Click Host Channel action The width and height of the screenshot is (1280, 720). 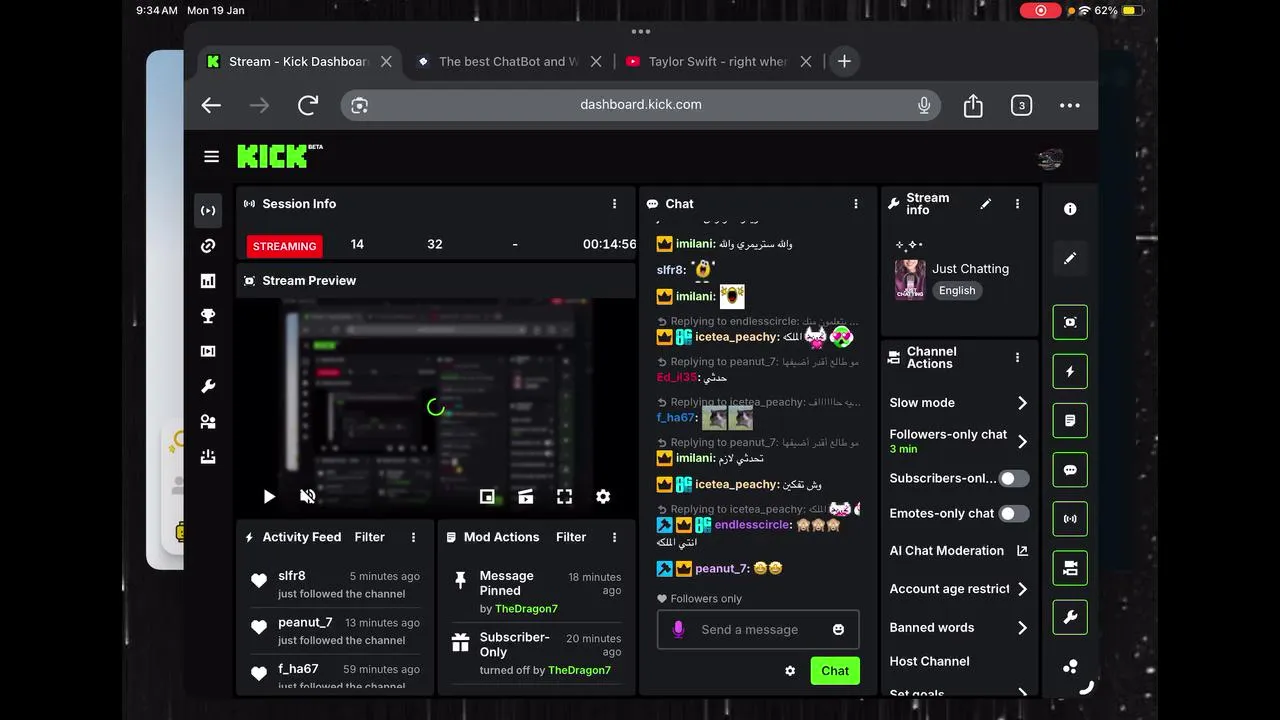tap(929, 661)
